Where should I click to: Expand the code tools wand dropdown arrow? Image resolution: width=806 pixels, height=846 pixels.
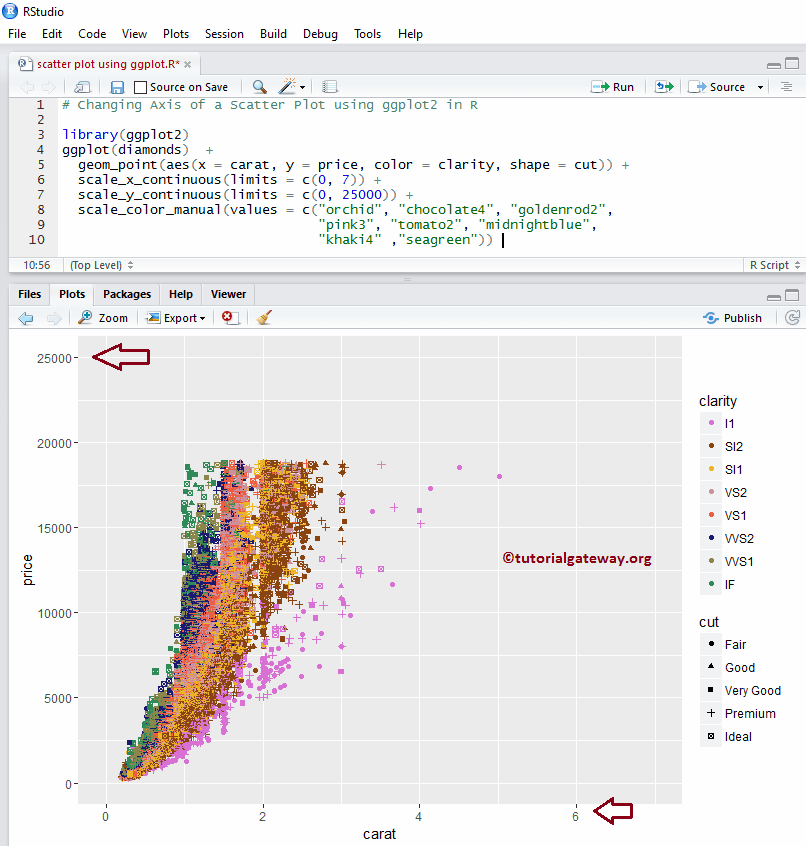(303, 87)
